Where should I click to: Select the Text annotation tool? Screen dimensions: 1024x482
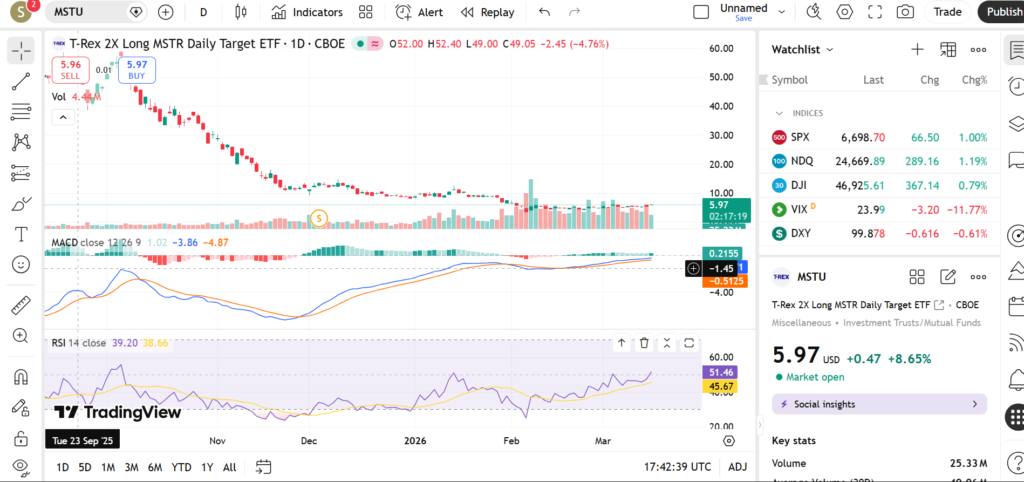pyautogui.click(x=21, y=234)
